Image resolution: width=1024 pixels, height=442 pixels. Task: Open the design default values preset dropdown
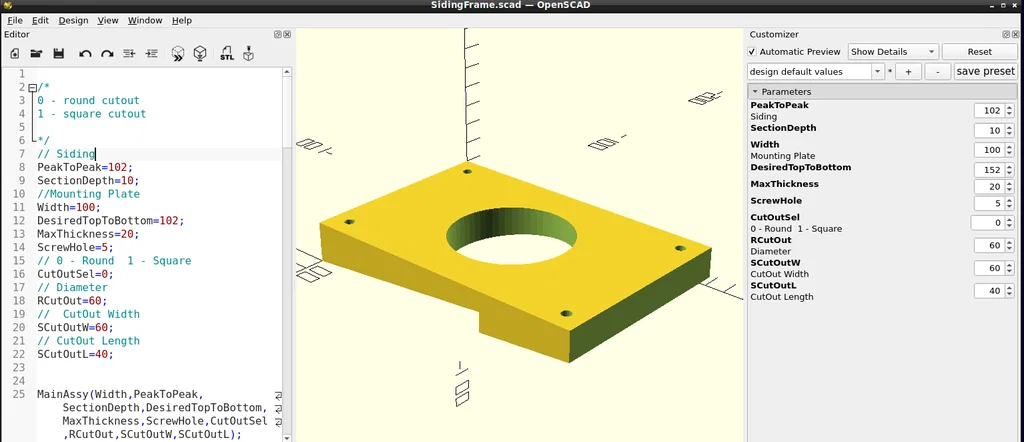point(816,71)
